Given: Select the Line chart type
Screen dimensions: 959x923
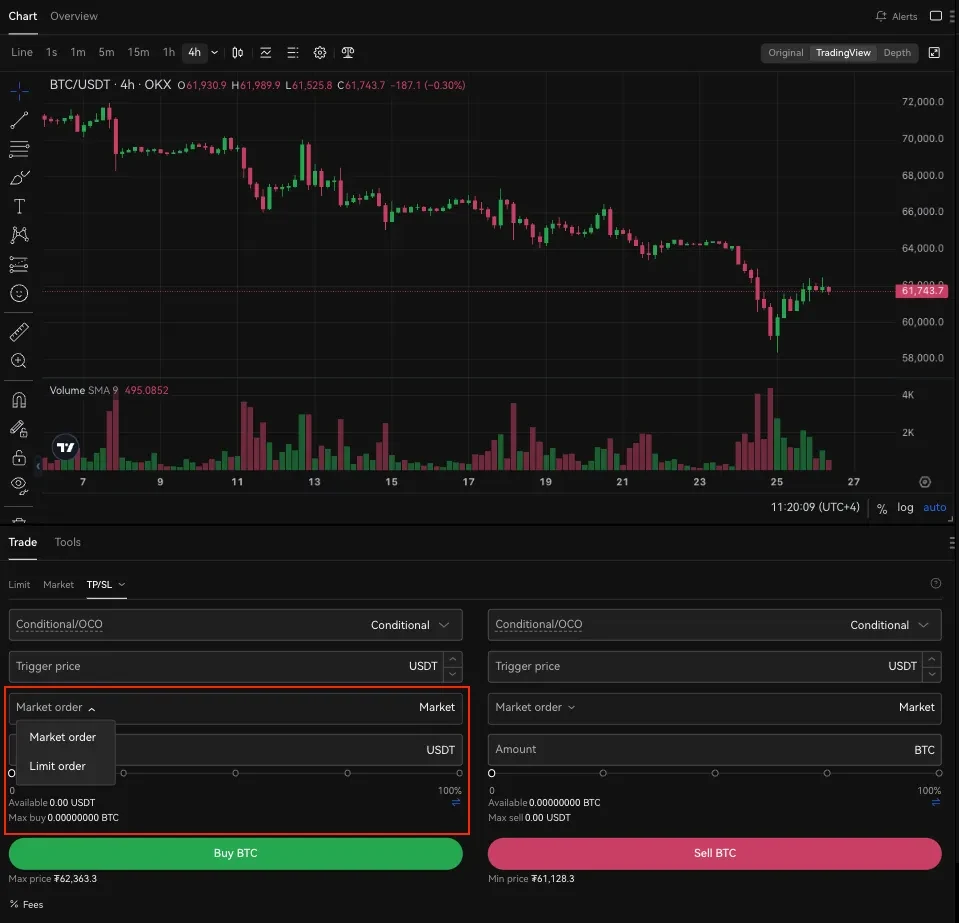Looking at the screenshot, I should coord(22,53).
